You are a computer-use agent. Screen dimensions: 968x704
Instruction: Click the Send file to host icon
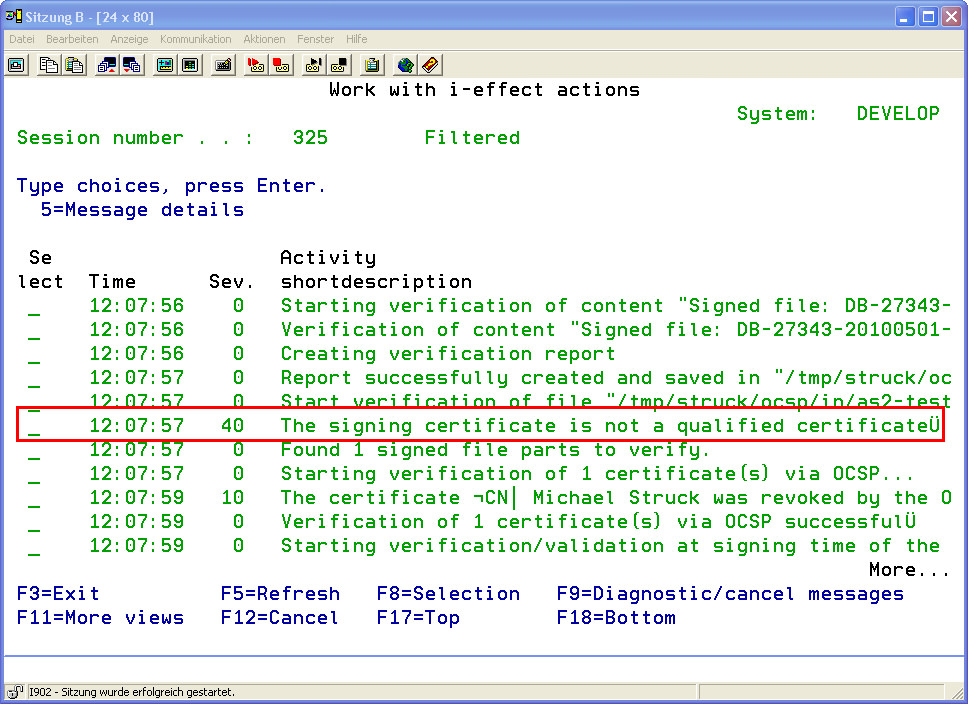106,65
